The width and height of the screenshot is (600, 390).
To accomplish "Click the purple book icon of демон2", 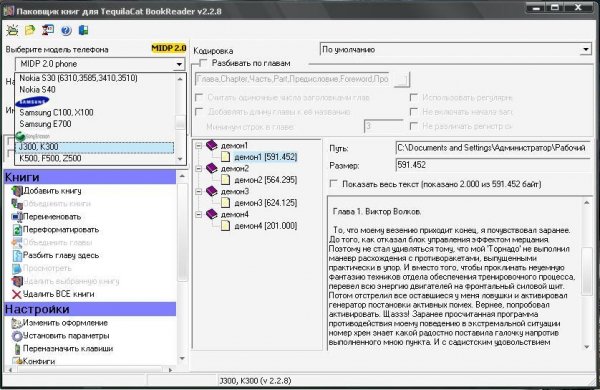I will click(x=212, y=168).
